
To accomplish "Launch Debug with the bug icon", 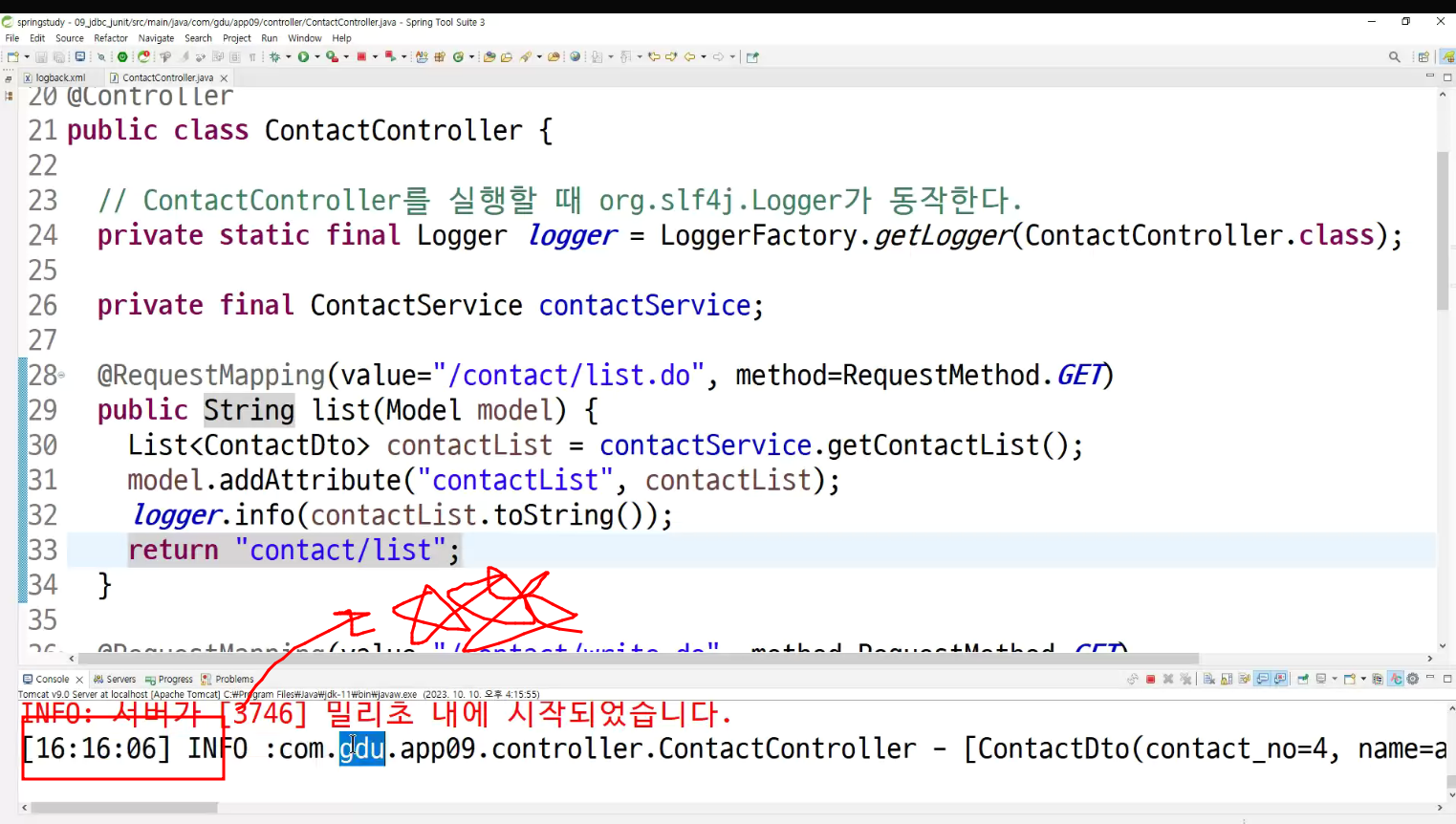I will 274,56.
